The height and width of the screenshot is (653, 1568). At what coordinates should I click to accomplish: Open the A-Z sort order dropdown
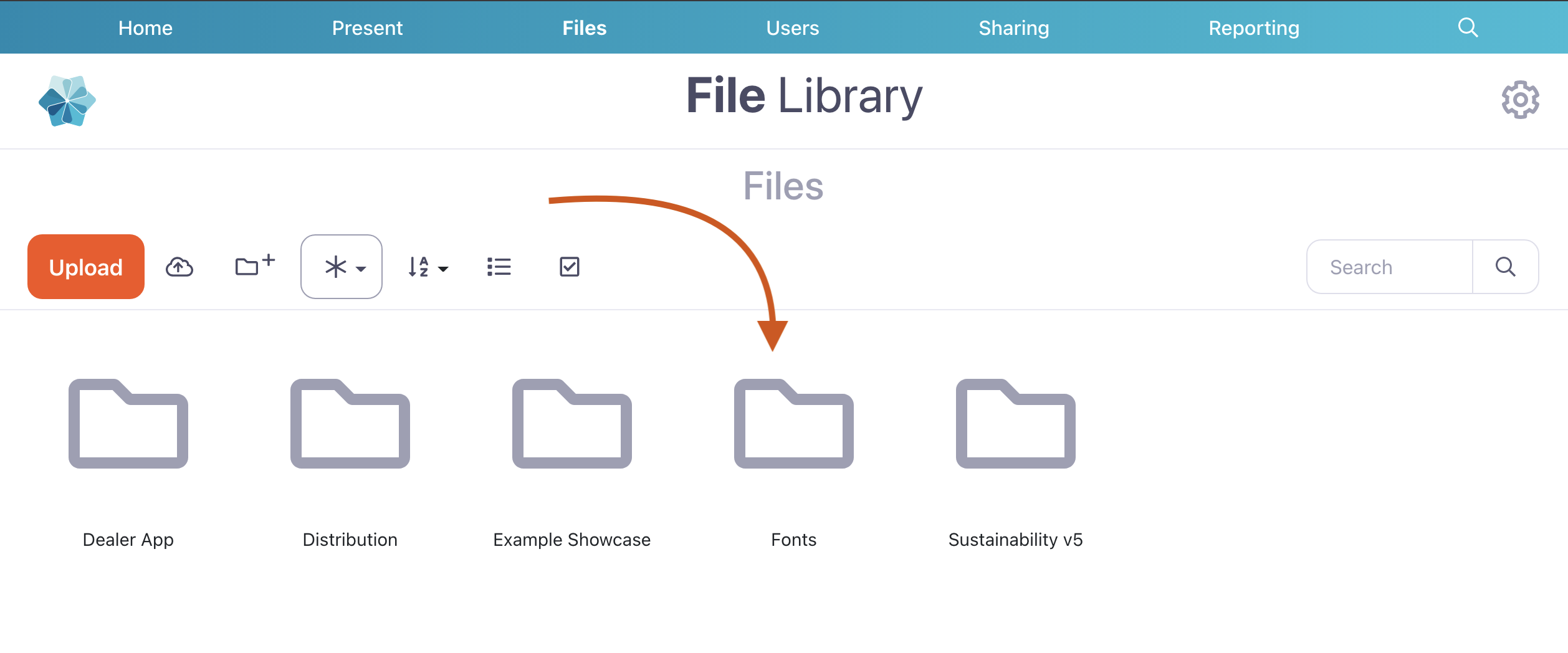tap(428, 267)
